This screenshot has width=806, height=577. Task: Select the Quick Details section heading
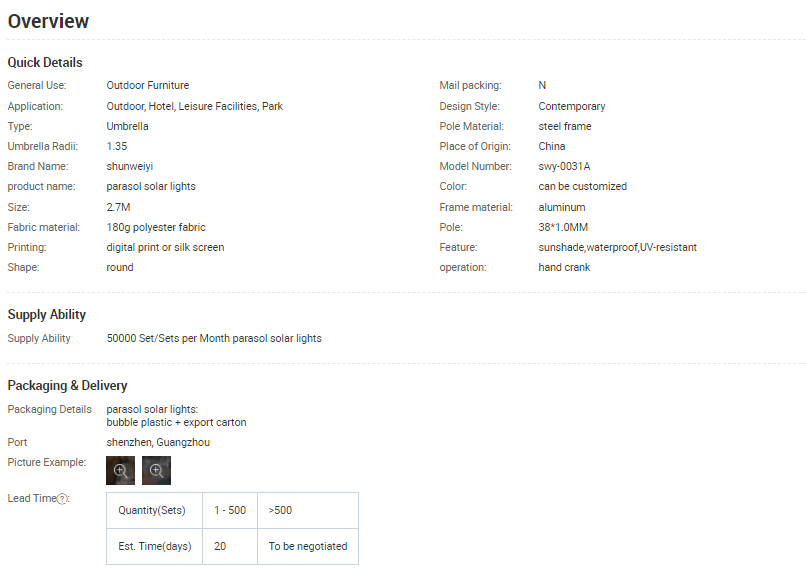(45, 63)
